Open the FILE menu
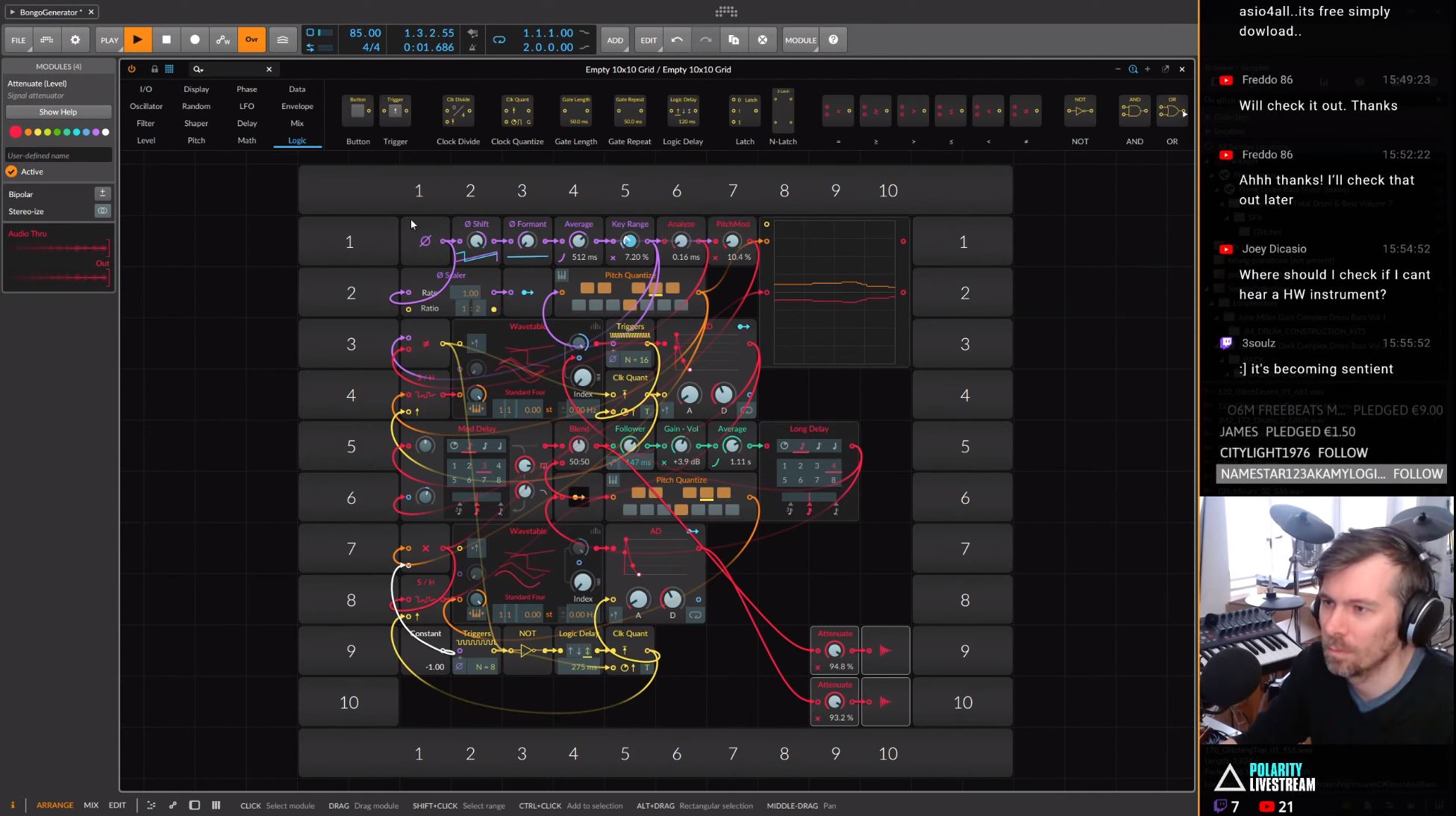 click(18, 40)
